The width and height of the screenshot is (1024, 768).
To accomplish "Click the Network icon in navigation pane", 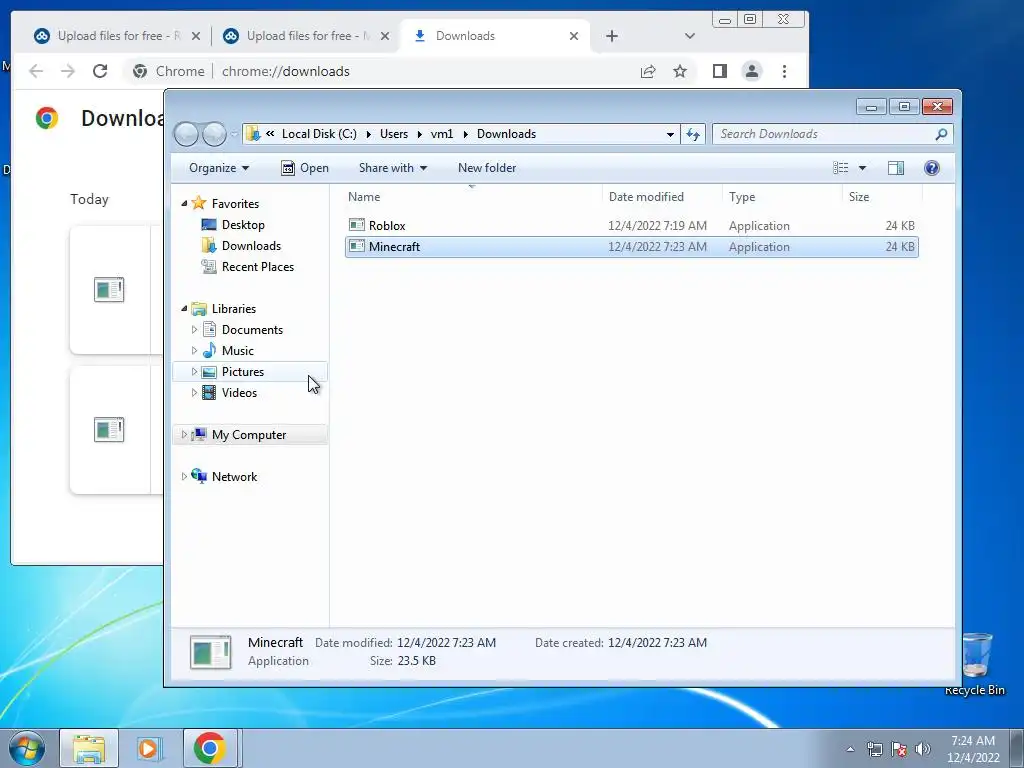I will click(199, 476).
